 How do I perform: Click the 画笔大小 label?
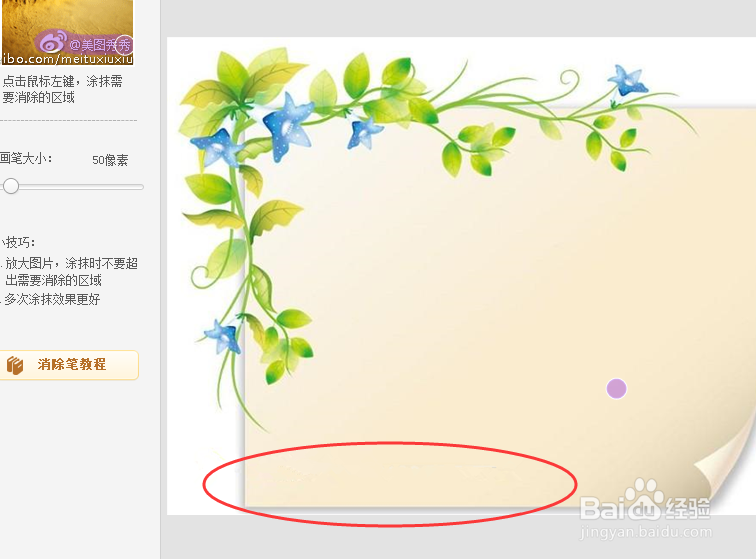tap(26, 158)
